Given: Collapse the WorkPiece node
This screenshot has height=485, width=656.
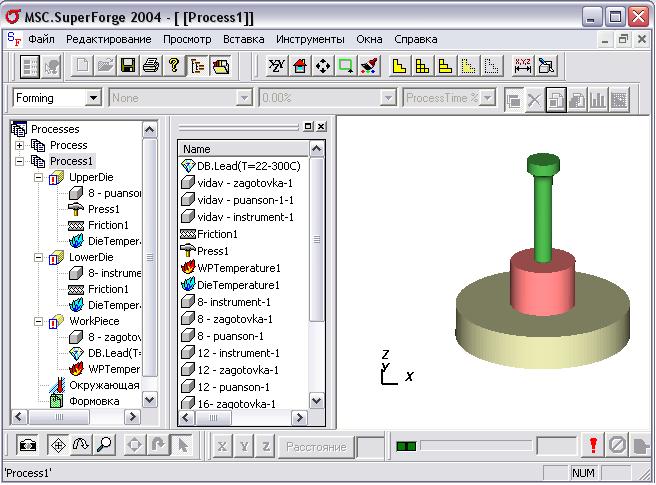Looking at the screenshot, I should pyautogui.click(x=38, y=321).
